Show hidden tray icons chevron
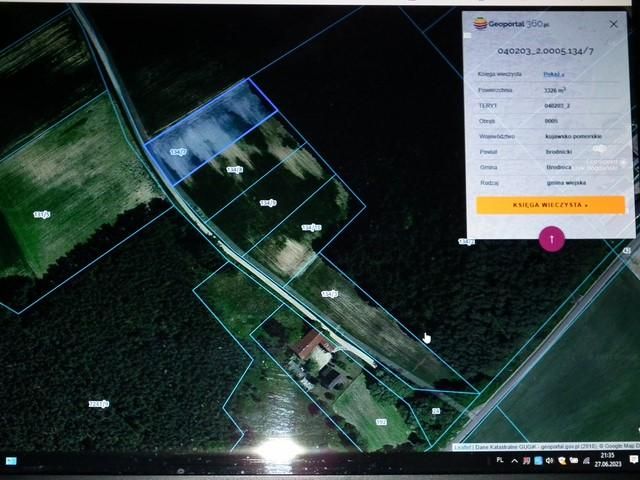 click(x=514, y=461)
